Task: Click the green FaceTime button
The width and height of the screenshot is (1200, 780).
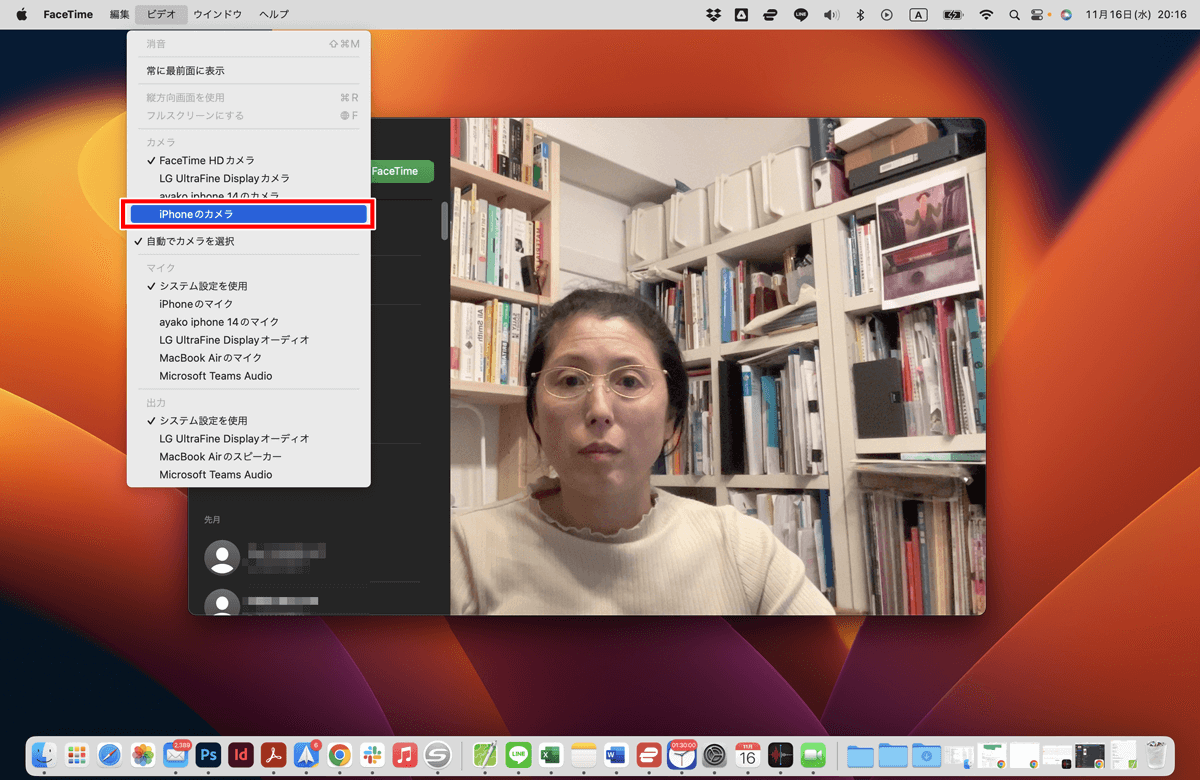Action: (x=402, y=171)
